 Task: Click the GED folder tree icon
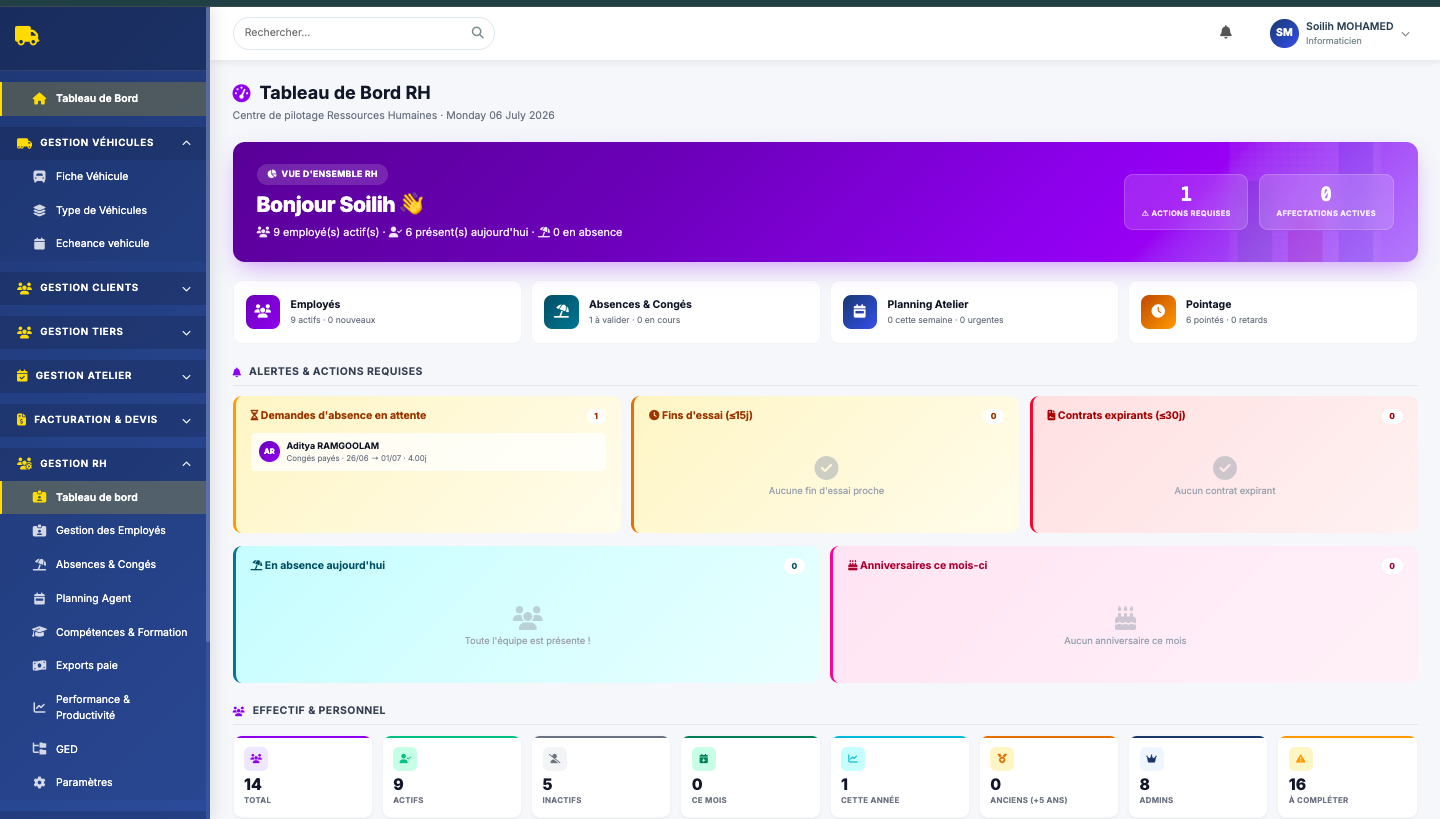tap(39, 749)
